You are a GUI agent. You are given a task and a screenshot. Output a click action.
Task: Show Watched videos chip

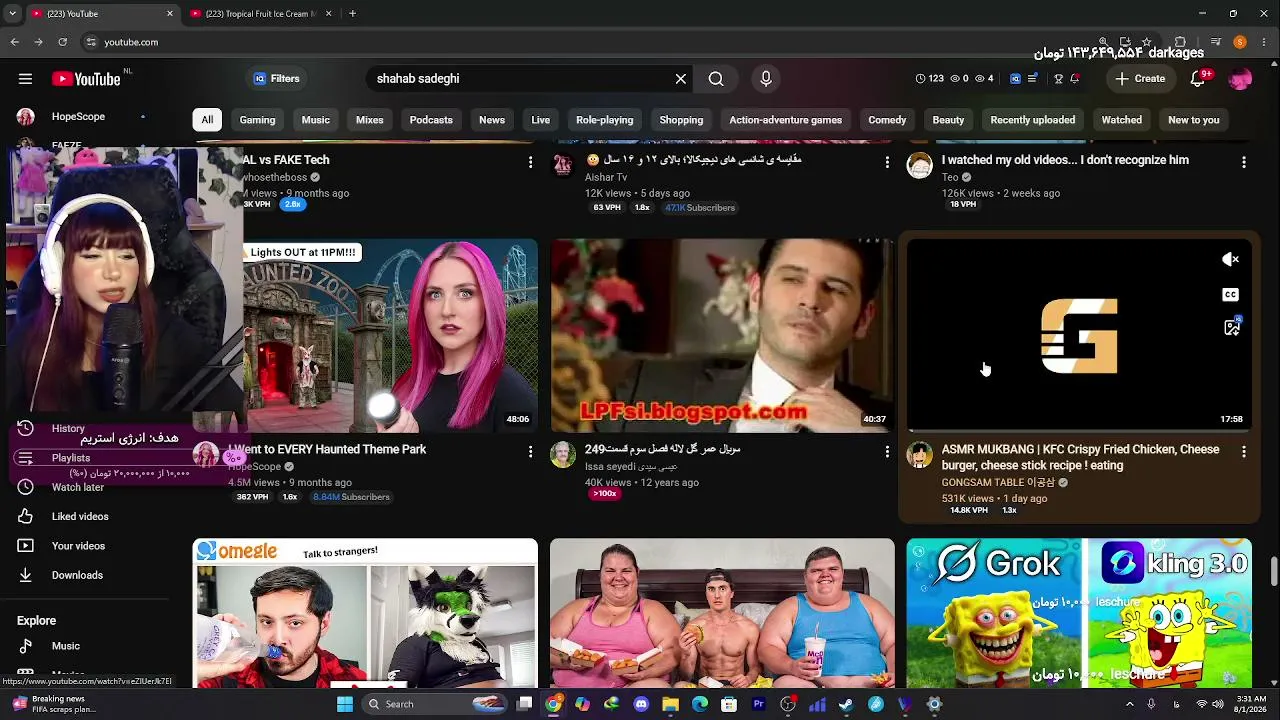1122,120
